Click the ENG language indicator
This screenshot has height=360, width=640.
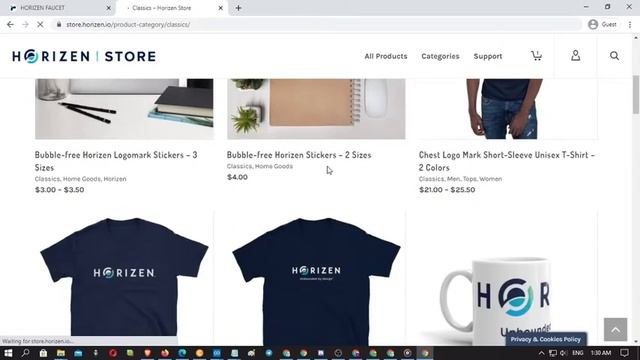[x=578, y=353]
